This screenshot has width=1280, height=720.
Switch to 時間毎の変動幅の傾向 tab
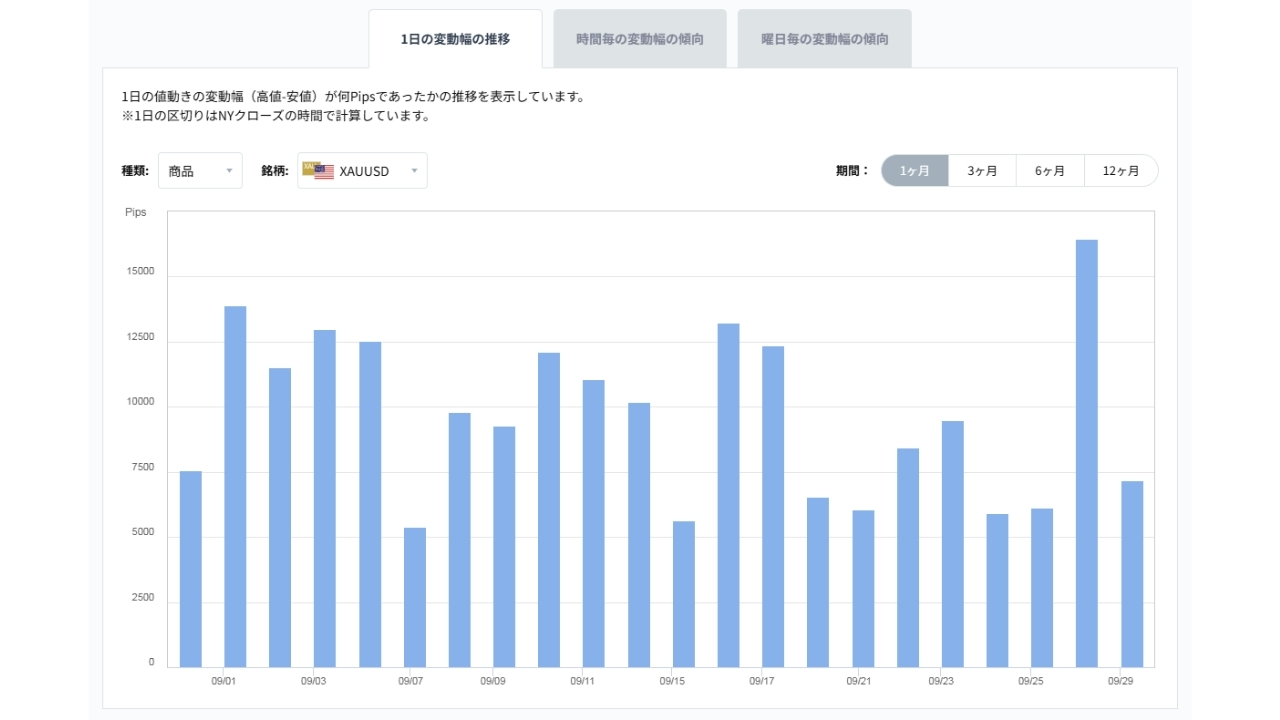pos(640,39)
